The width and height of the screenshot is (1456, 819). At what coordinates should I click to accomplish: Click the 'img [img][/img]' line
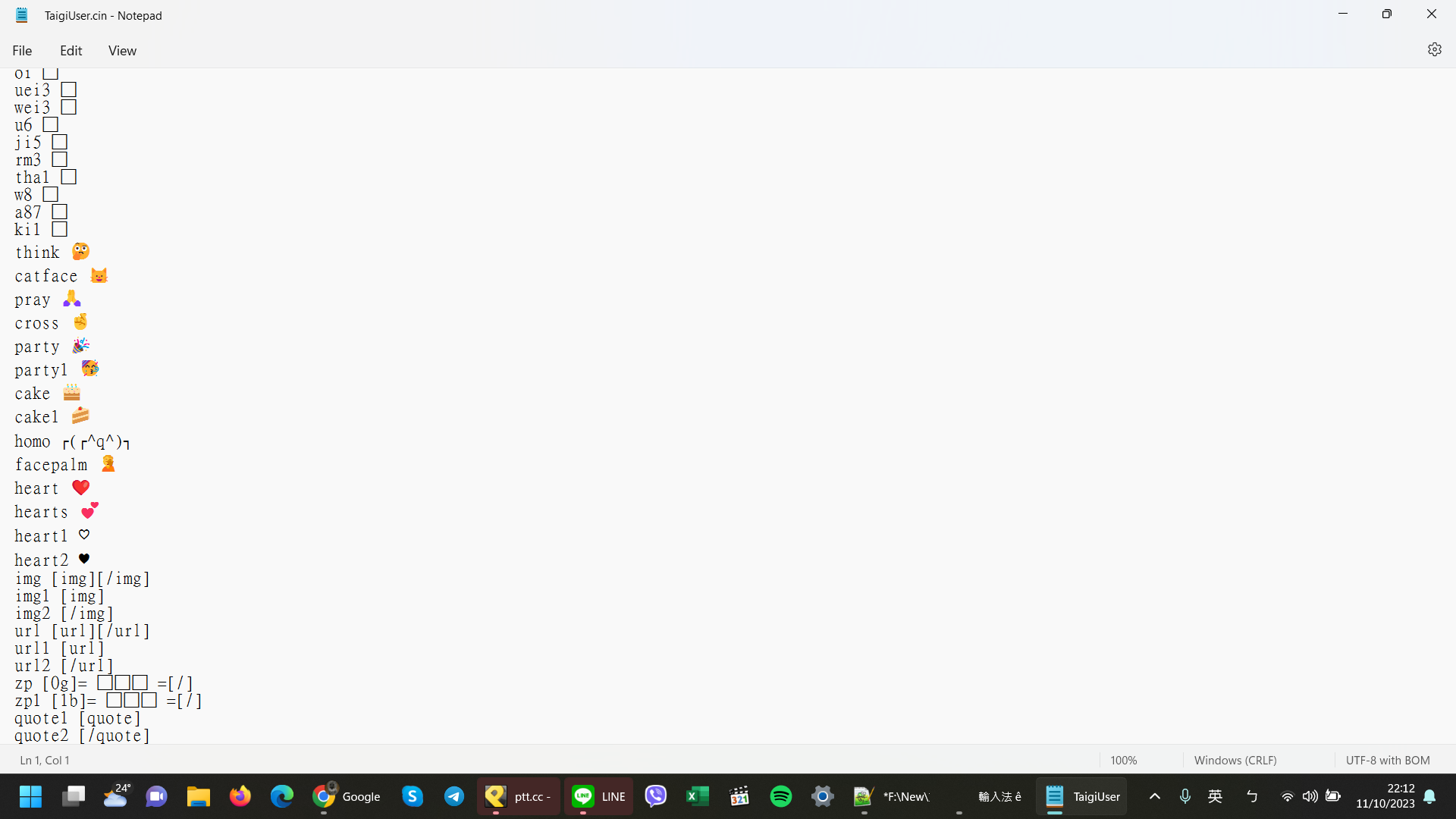coord(82,579)
